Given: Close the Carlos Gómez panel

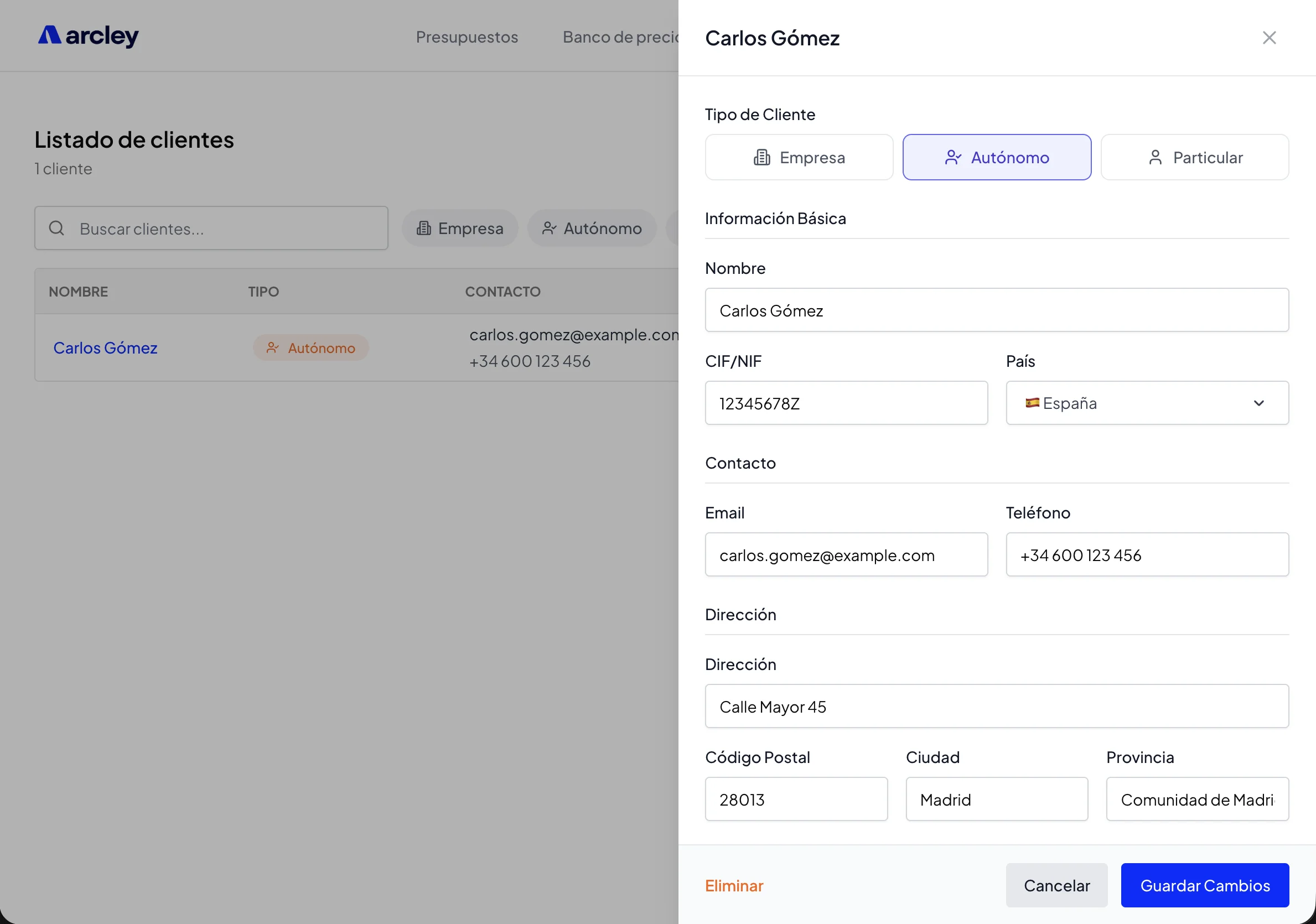Looking at the screenshot, I should tap(1269, 38).
